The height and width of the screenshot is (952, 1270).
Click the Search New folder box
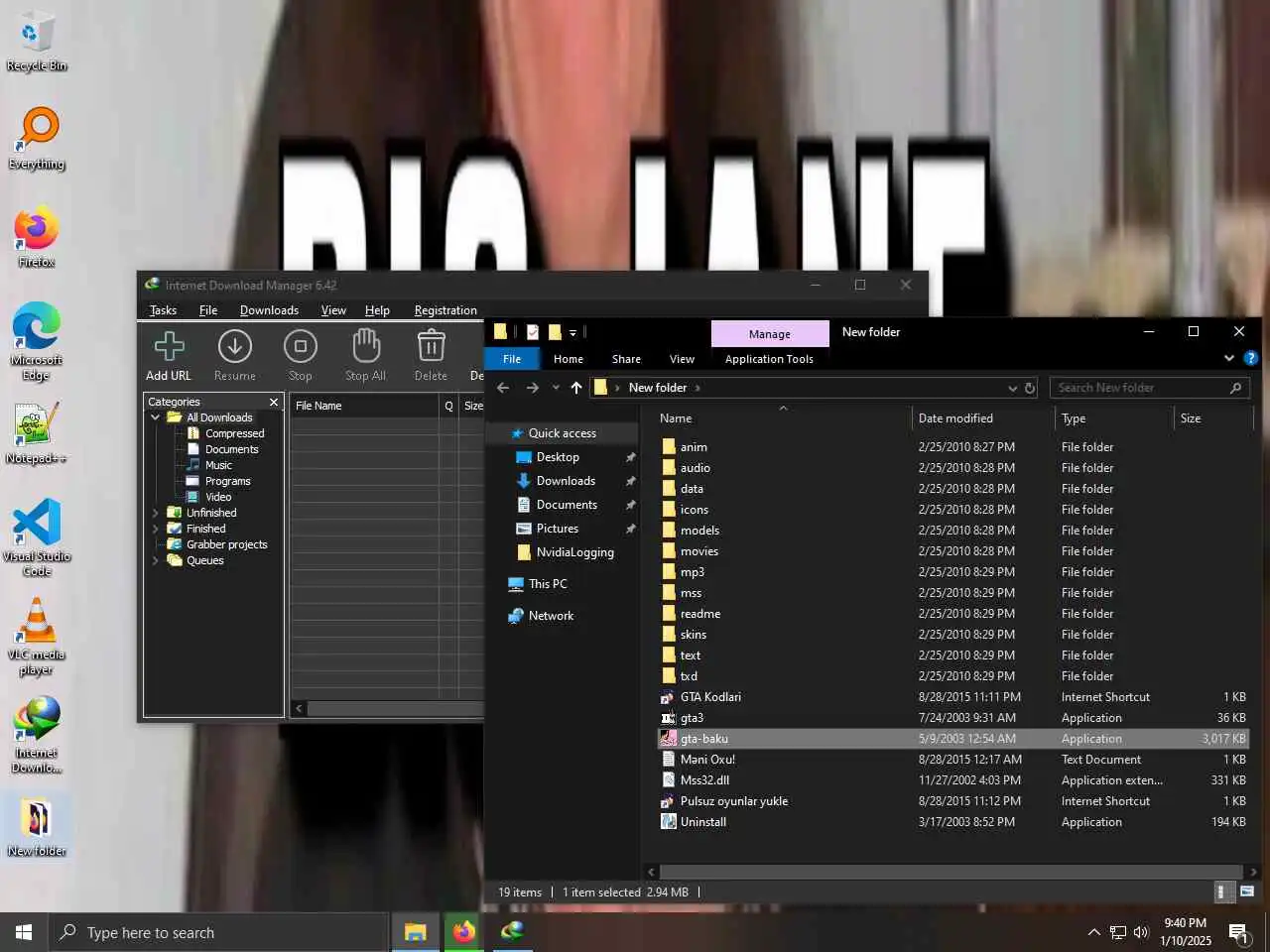[x=1149, y=388]
